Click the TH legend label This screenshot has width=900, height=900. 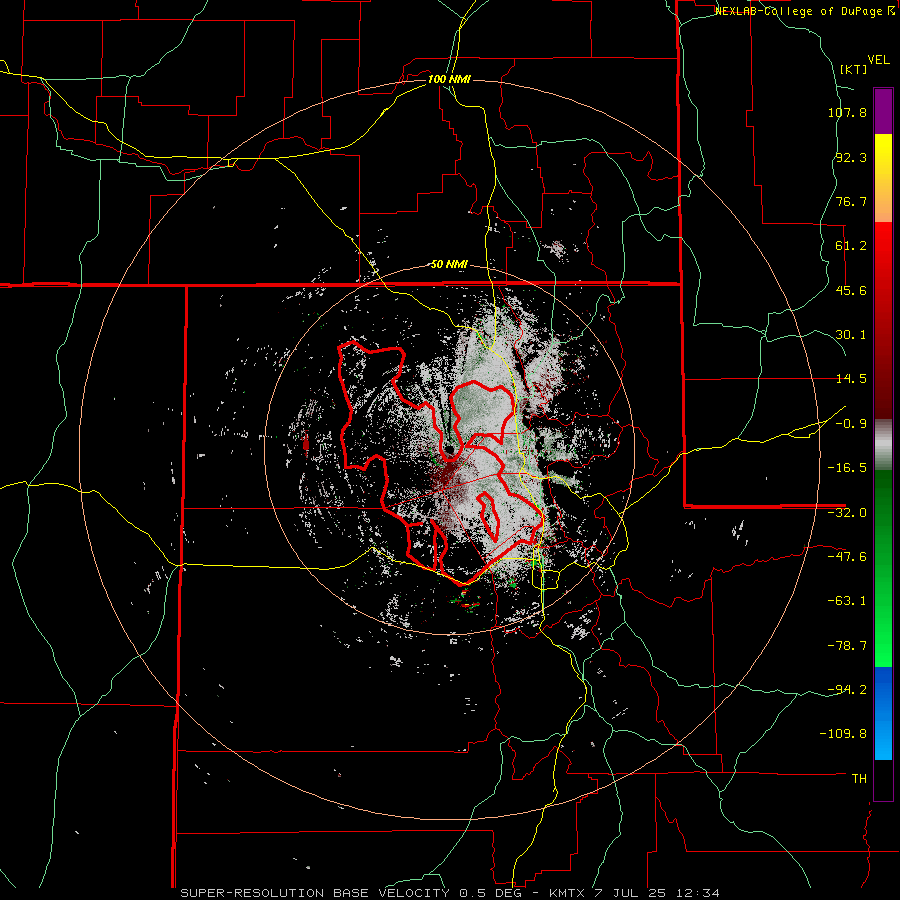pyautogui.click(x=859, y=779)
